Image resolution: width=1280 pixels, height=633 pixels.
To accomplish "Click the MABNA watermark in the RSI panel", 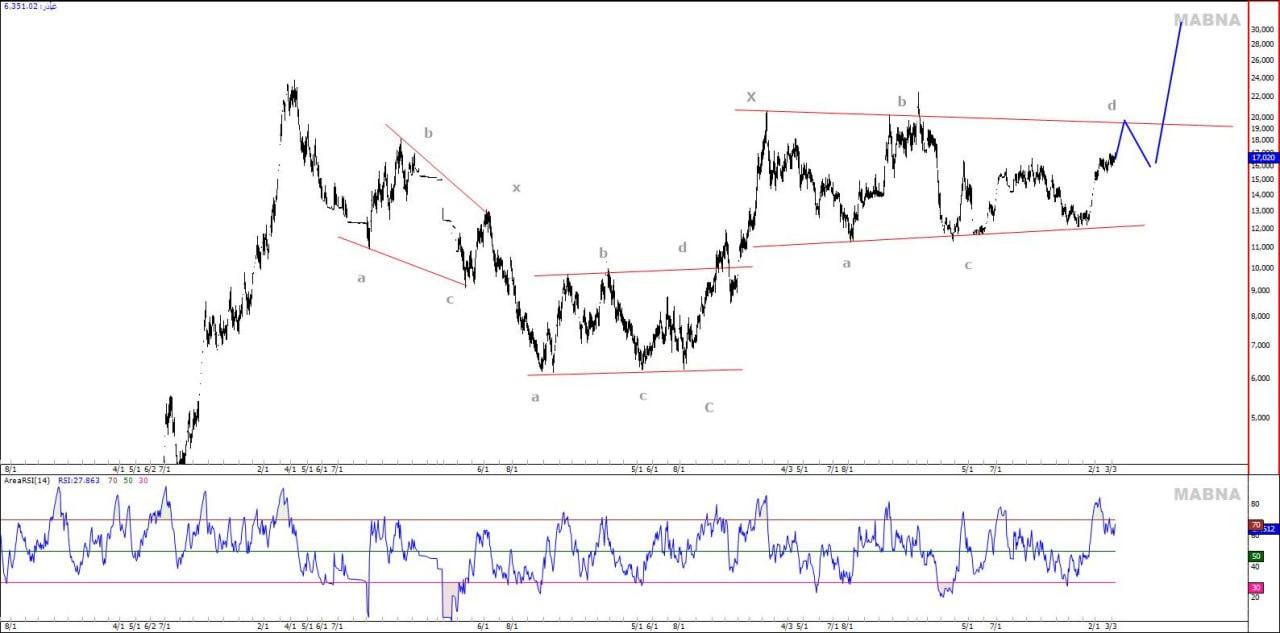I will [1206, 494].
